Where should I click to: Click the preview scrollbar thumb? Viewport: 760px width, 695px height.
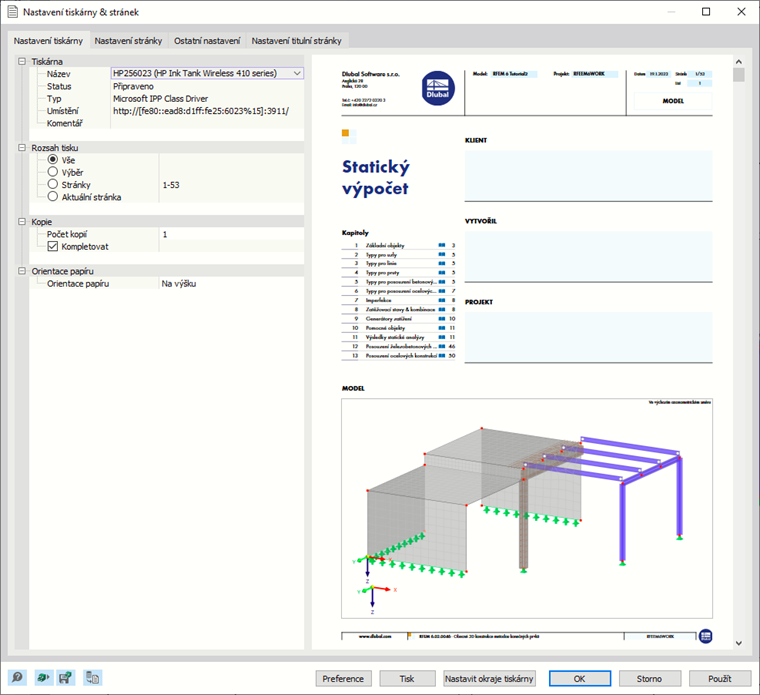[739, 75]
